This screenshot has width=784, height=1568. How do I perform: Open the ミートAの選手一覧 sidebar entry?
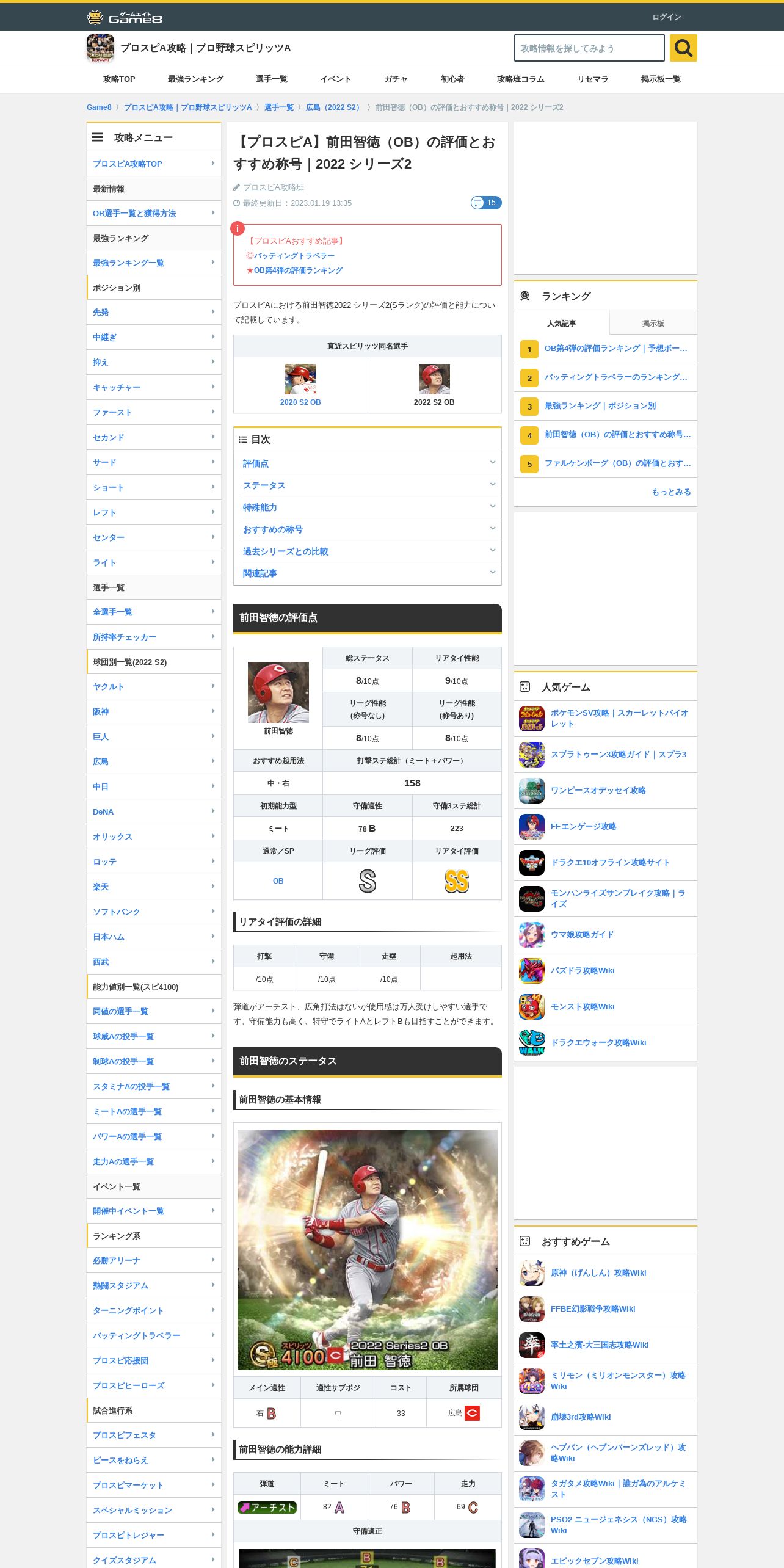point(154,1111)
